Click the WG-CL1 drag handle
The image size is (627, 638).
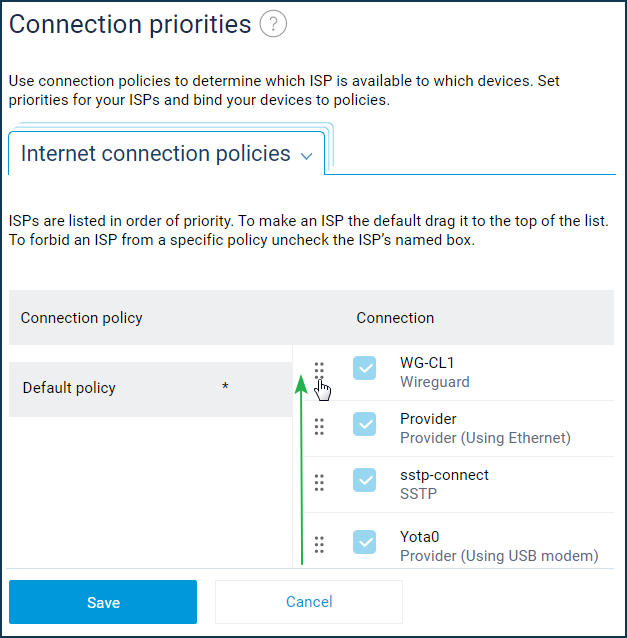pyautogui.click(x=319, y=371)
